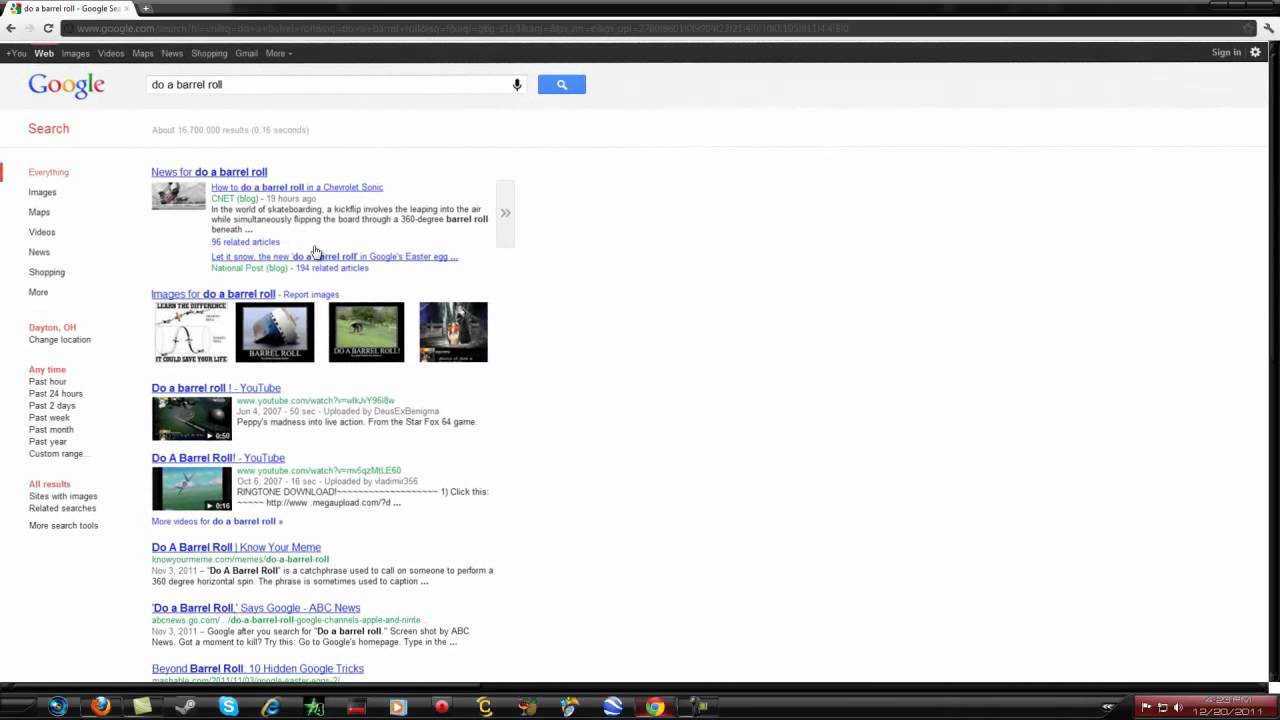
Task: Open the Google Earth taskbar icon
Action: point(613,707)
